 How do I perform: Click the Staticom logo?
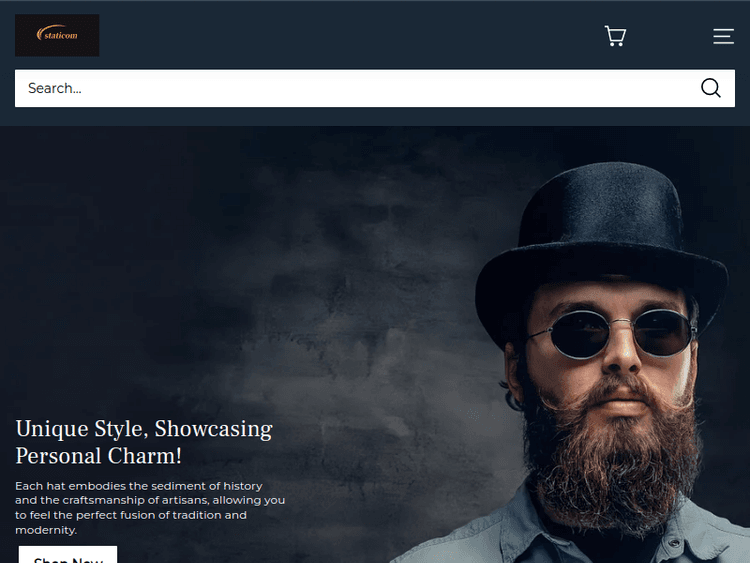(x=57, y=35)
